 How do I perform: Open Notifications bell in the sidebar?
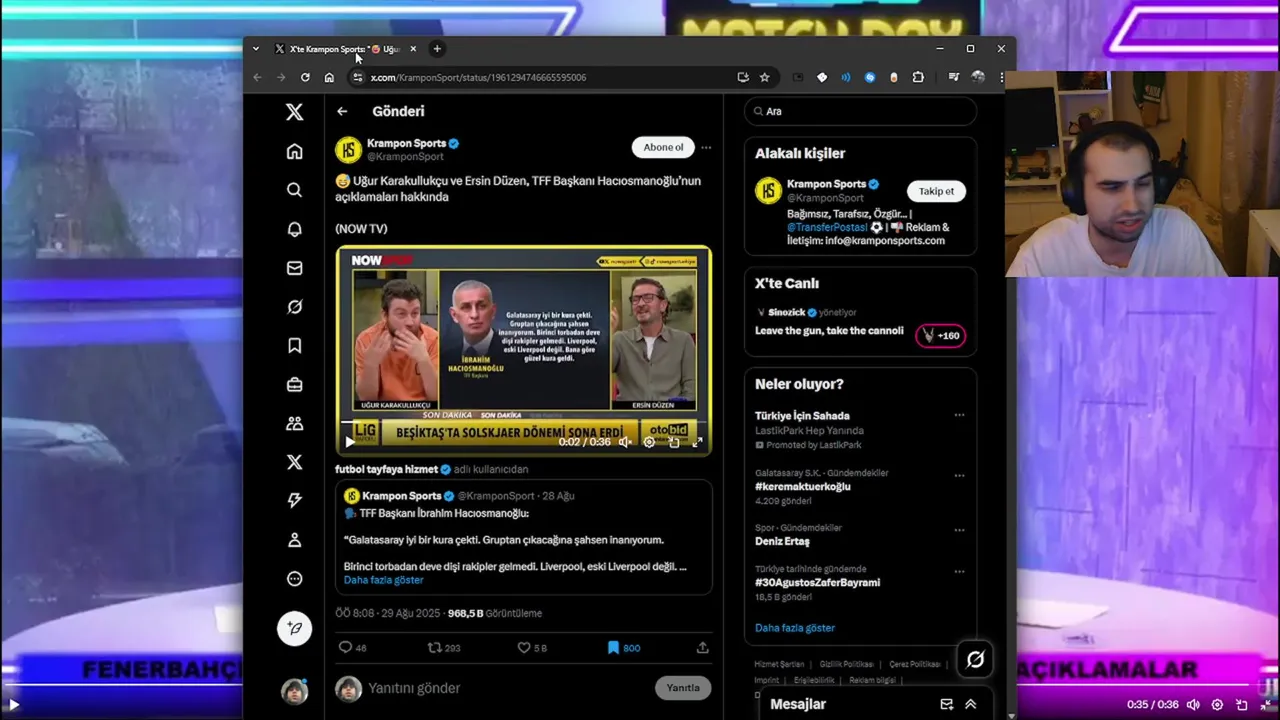coord(294,229)
